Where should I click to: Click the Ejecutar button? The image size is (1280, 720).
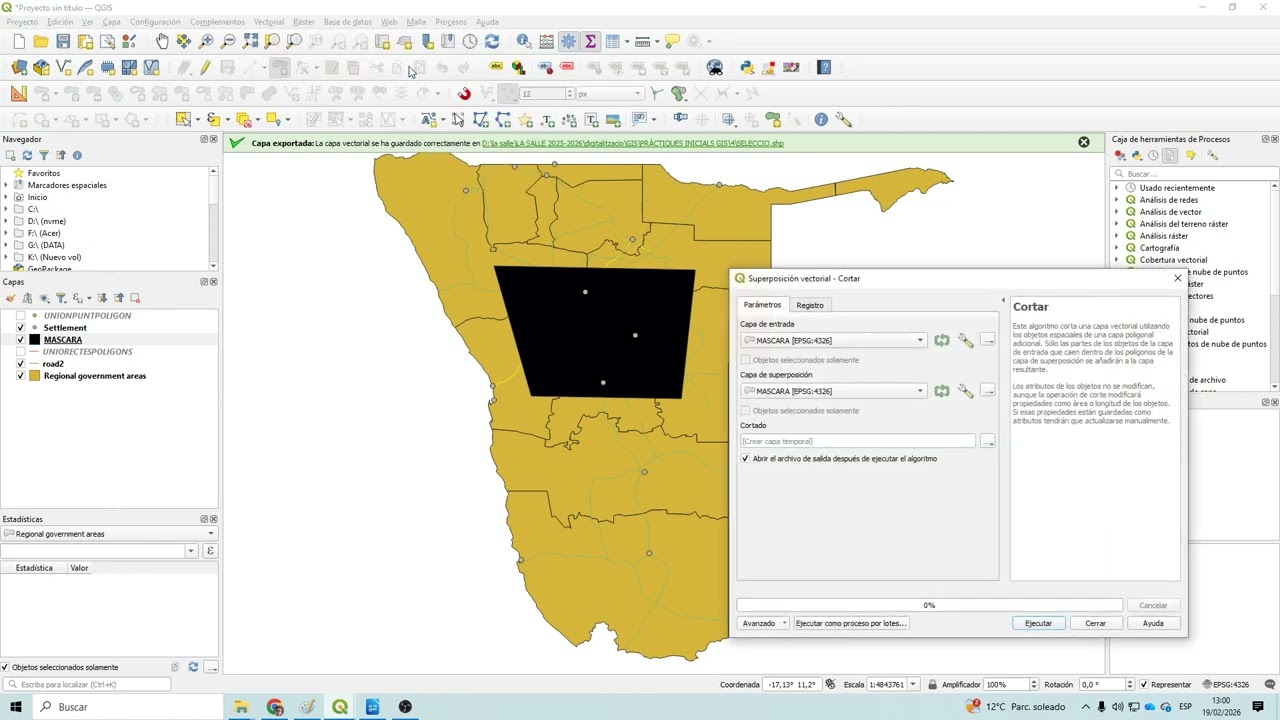click(x=1038, y=623)
